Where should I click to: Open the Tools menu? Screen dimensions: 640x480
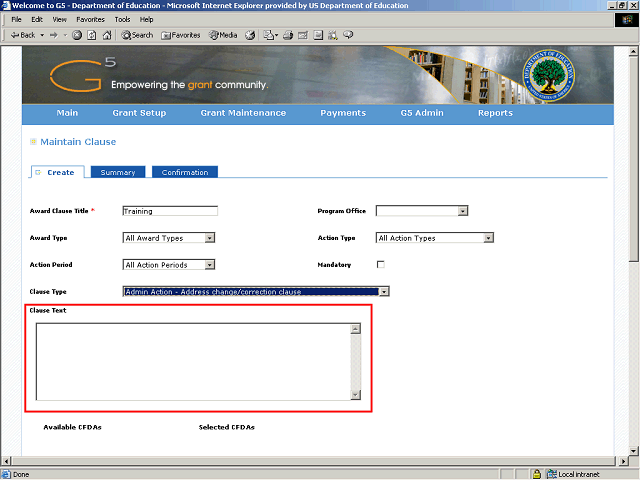[122, 20]
